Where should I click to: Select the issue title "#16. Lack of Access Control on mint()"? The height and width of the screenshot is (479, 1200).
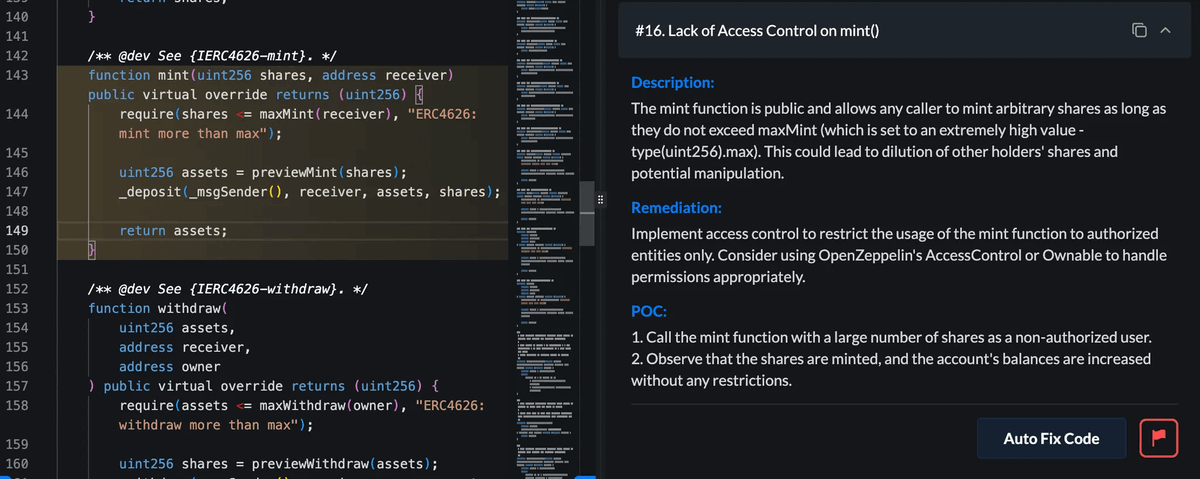click(x=757, y=32)
